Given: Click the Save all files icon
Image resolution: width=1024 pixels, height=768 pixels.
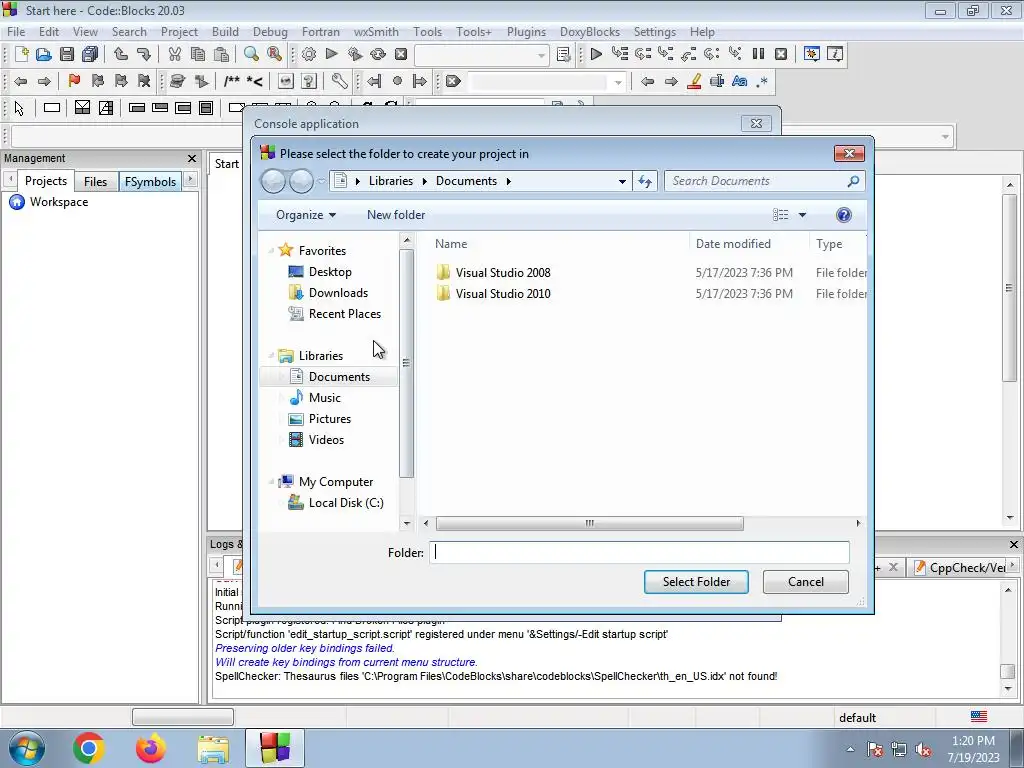Looking at the screenshot, I should (90, 54).
